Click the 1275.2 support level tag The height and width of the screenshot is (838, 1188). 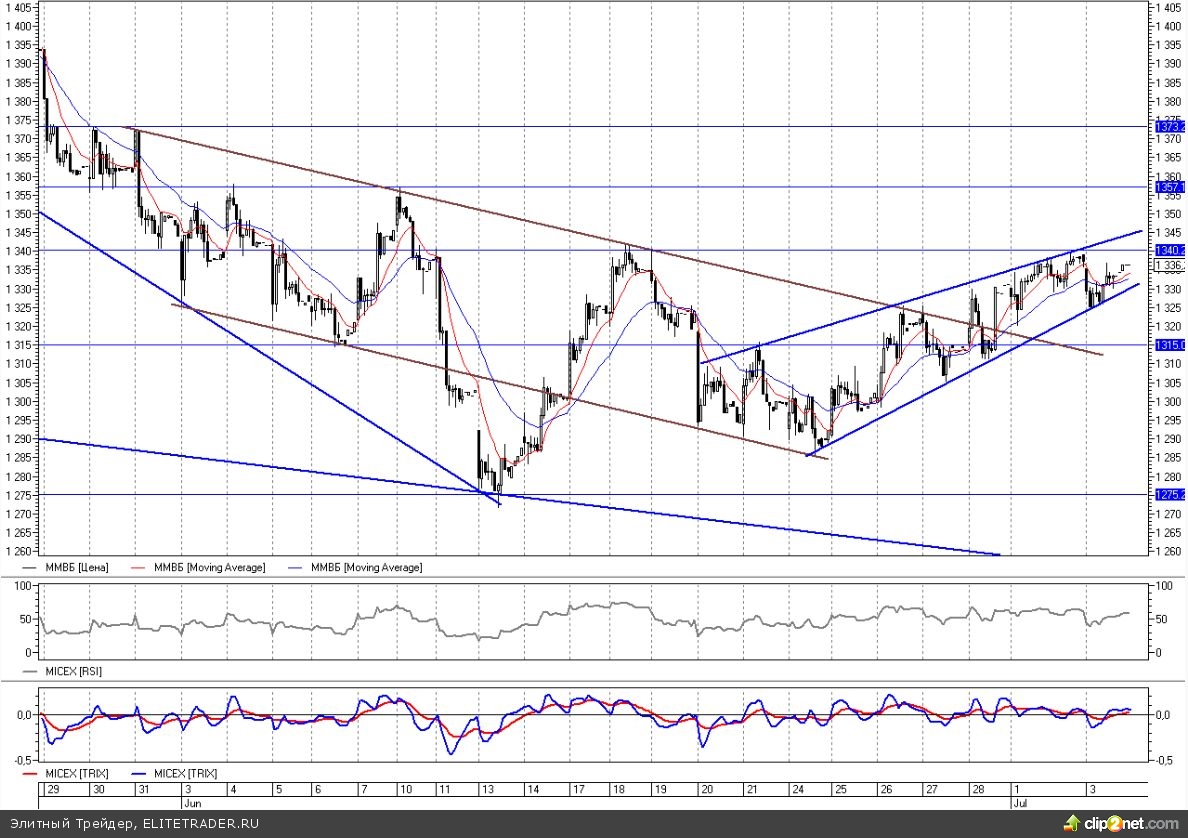pos(1168,494)
